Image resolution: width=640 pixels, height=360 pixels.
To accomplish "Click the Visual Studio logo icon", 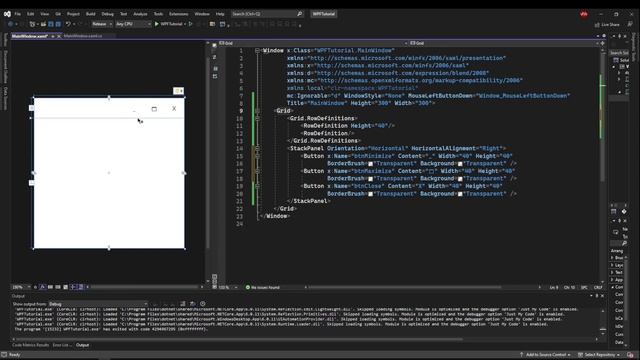I will [7, 14].
